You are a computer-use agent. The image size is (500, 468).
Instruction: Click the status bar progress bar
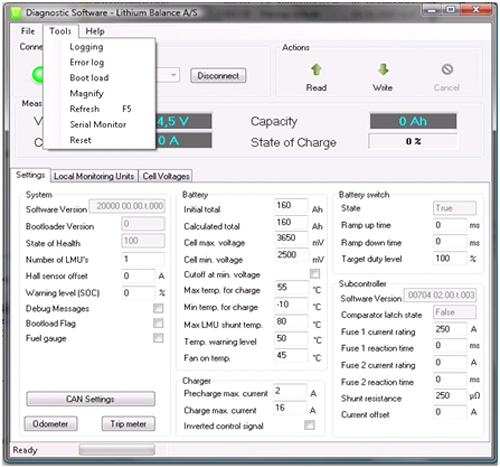117,450
